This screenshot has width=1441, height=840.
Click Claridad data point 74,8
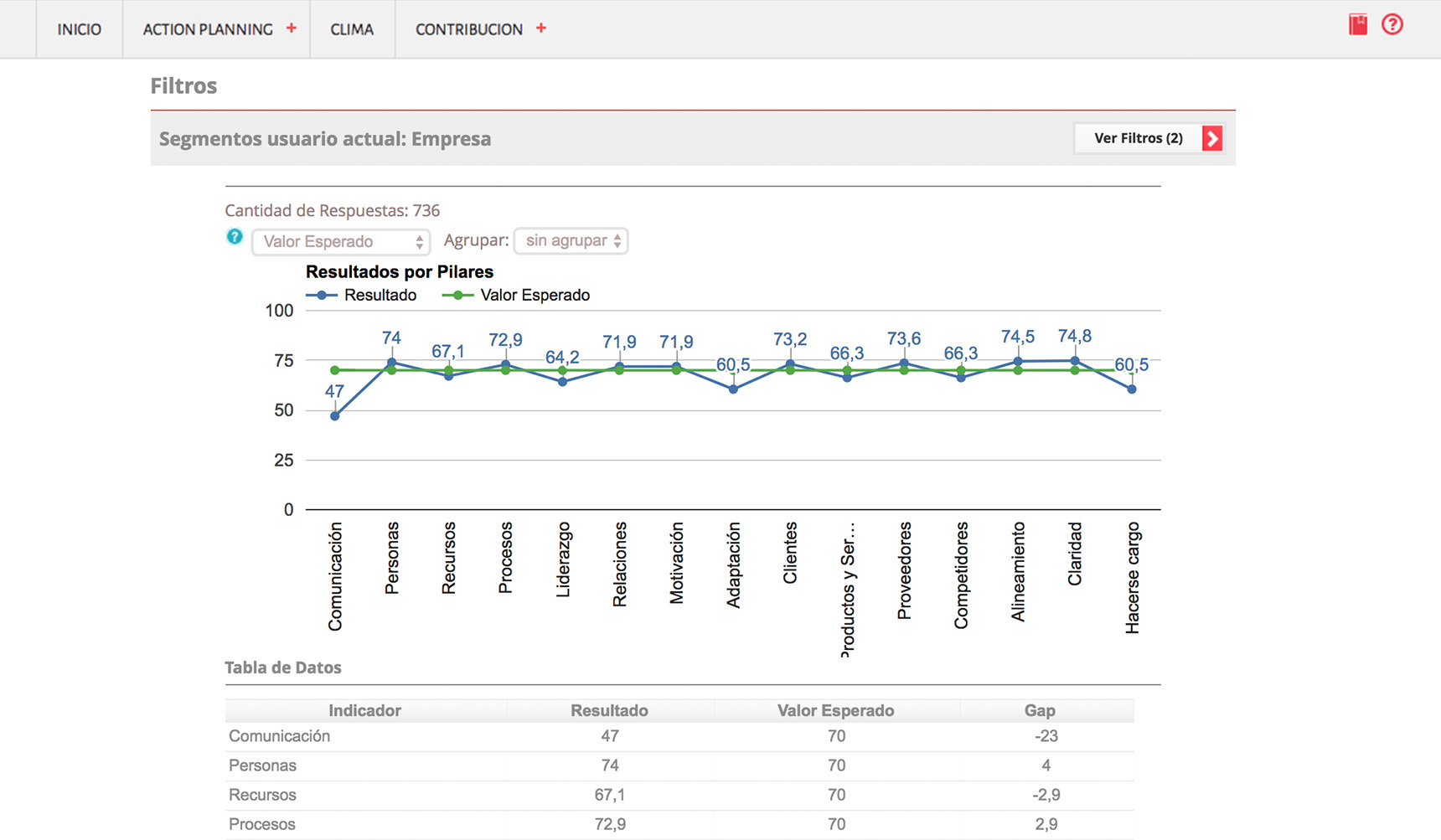[1075, 361]
